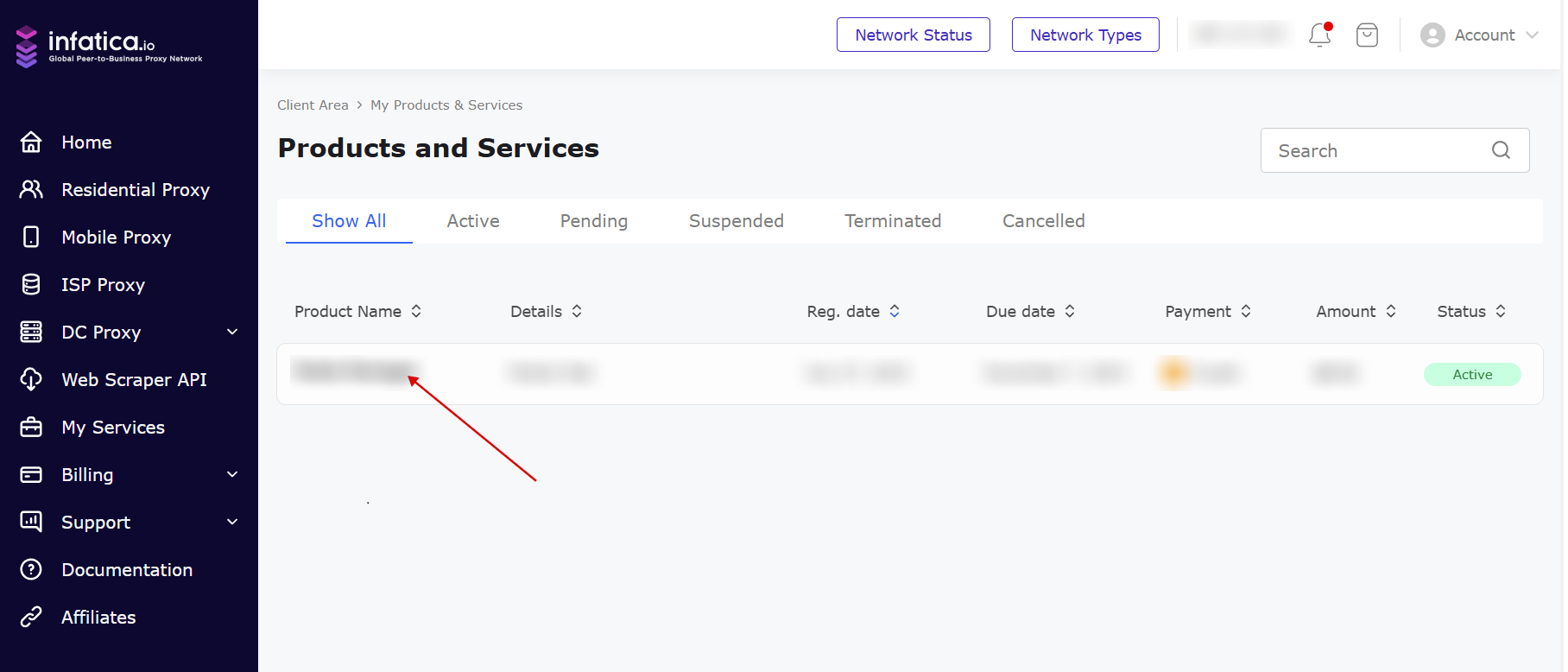Click the Affiliates link chain icon
The width and height of the screenshot is (1568, 672).
[31, 617]
